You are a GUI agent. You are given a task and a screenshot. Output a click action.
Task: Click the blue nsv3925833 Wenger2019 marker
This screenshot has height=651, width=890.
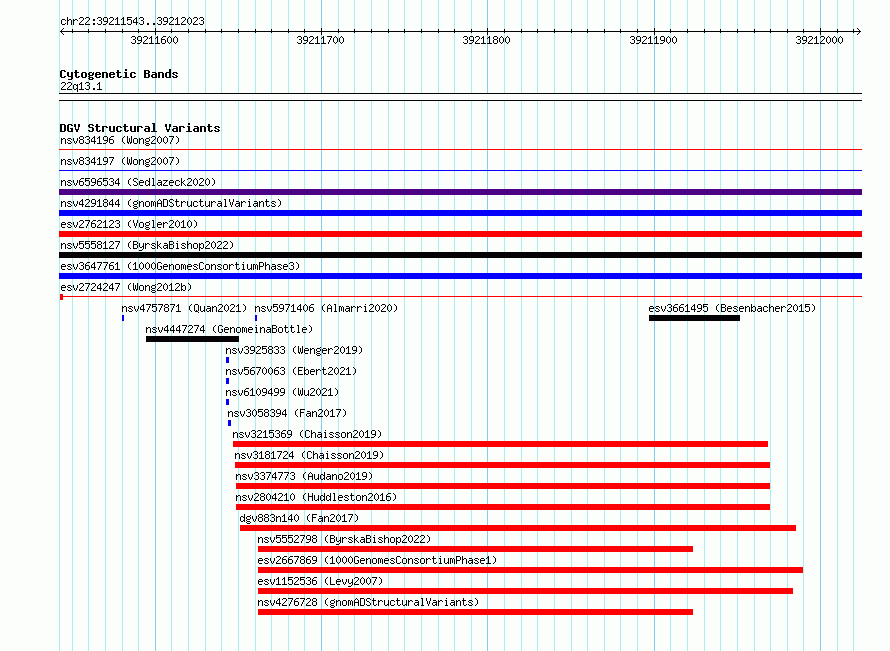coord(228,360)
